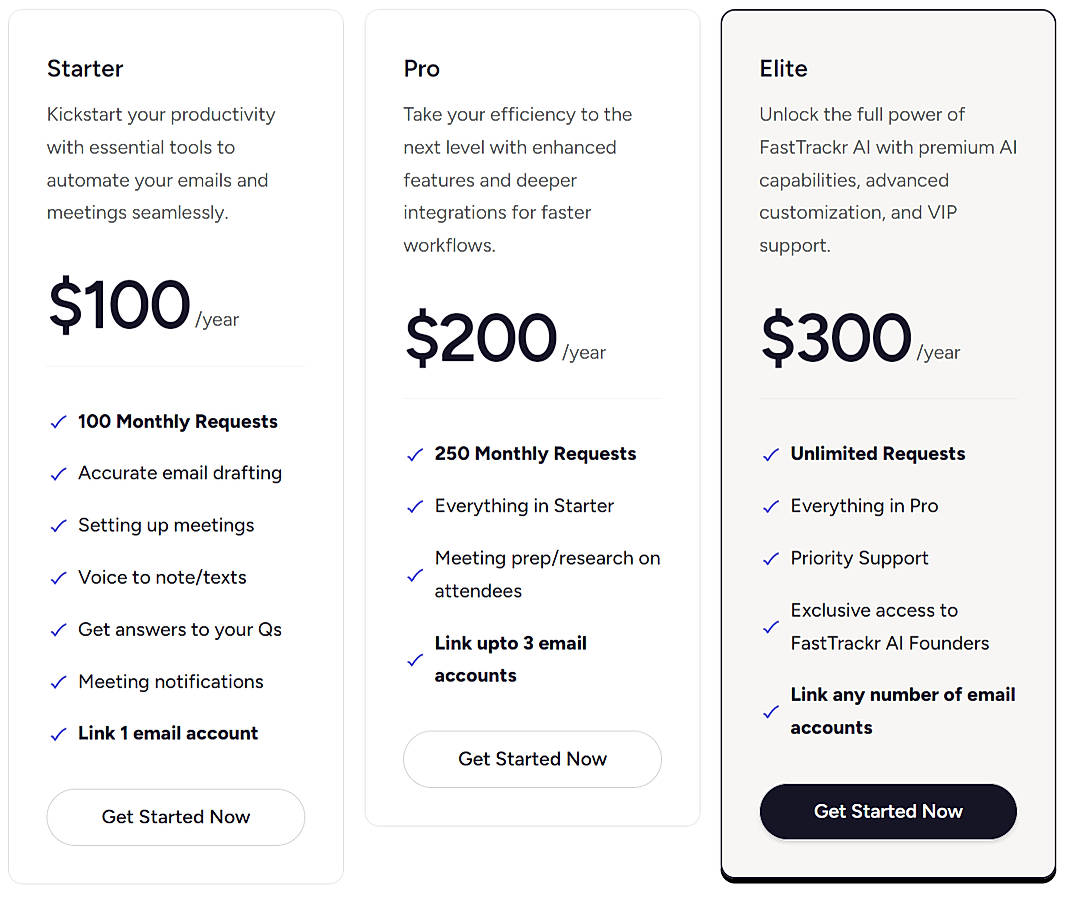Click Get Started Now under the Starter plan
The height and width of the screenshot is (906, 1070).
point(175,817)
